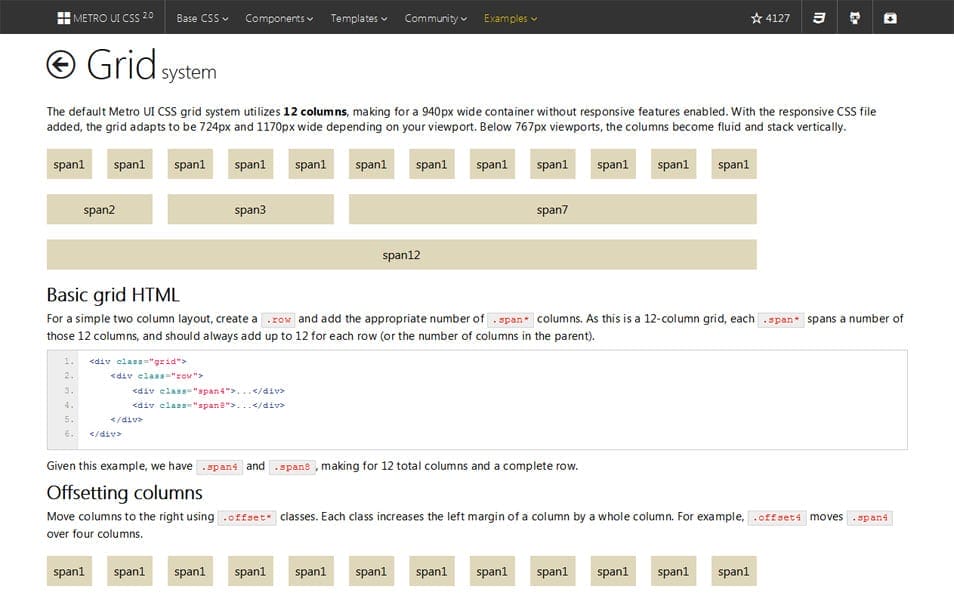Click the .offset4 code badge
Screen dimensions: 954x600
click(x=777, y=517)
